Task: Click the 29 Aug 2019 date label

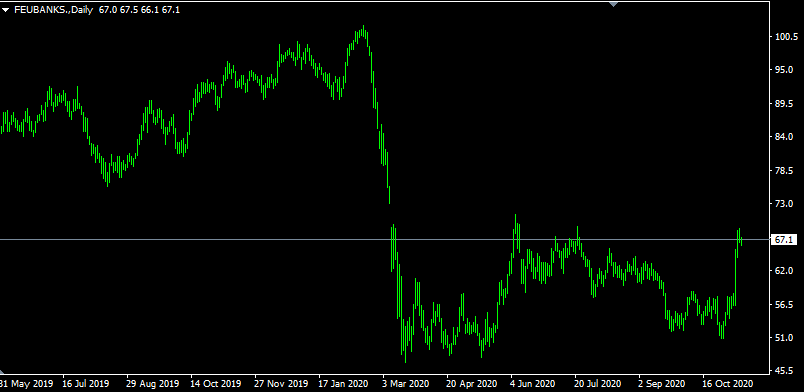Action: [152, 383]
